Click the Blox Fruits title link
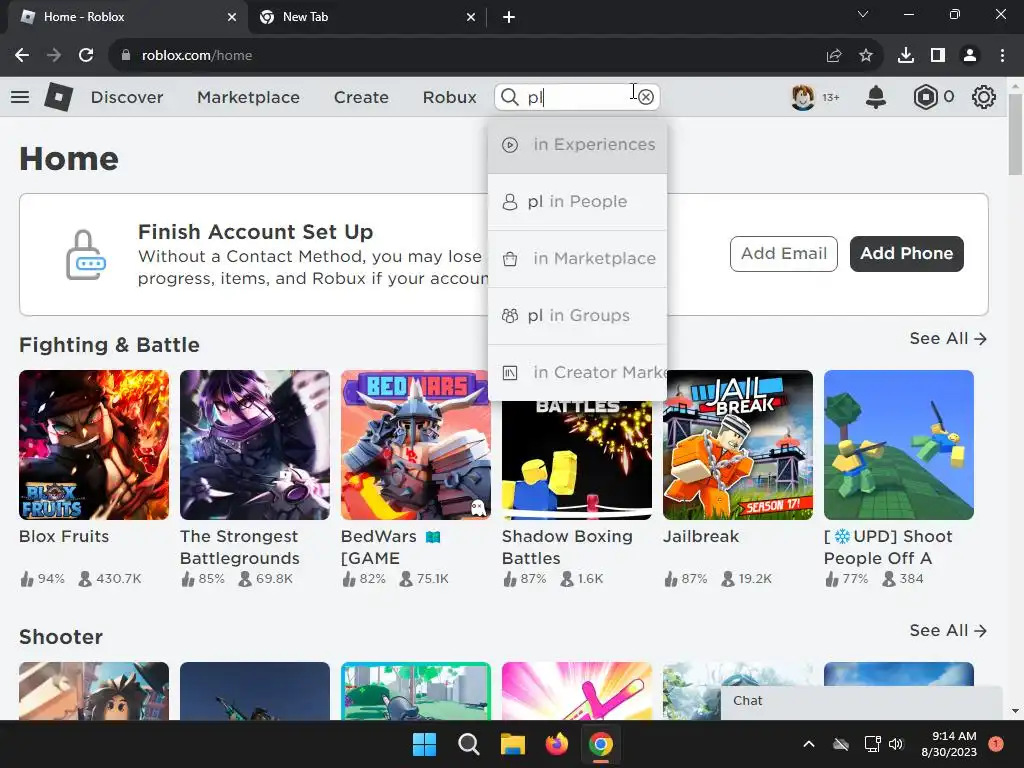Image resolution: width=1024 pixels, height=768 pixels. (x=64, y=536)
